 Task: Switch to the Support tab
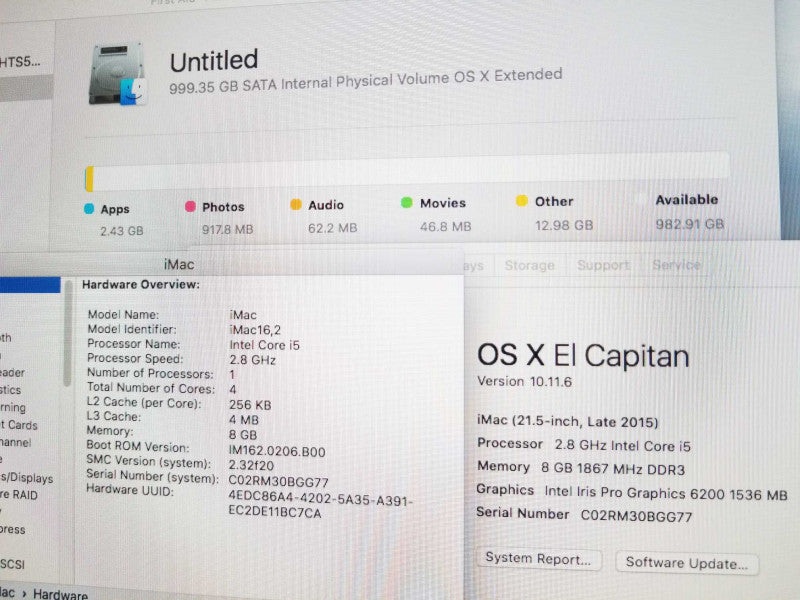click(x=603, y=265)
